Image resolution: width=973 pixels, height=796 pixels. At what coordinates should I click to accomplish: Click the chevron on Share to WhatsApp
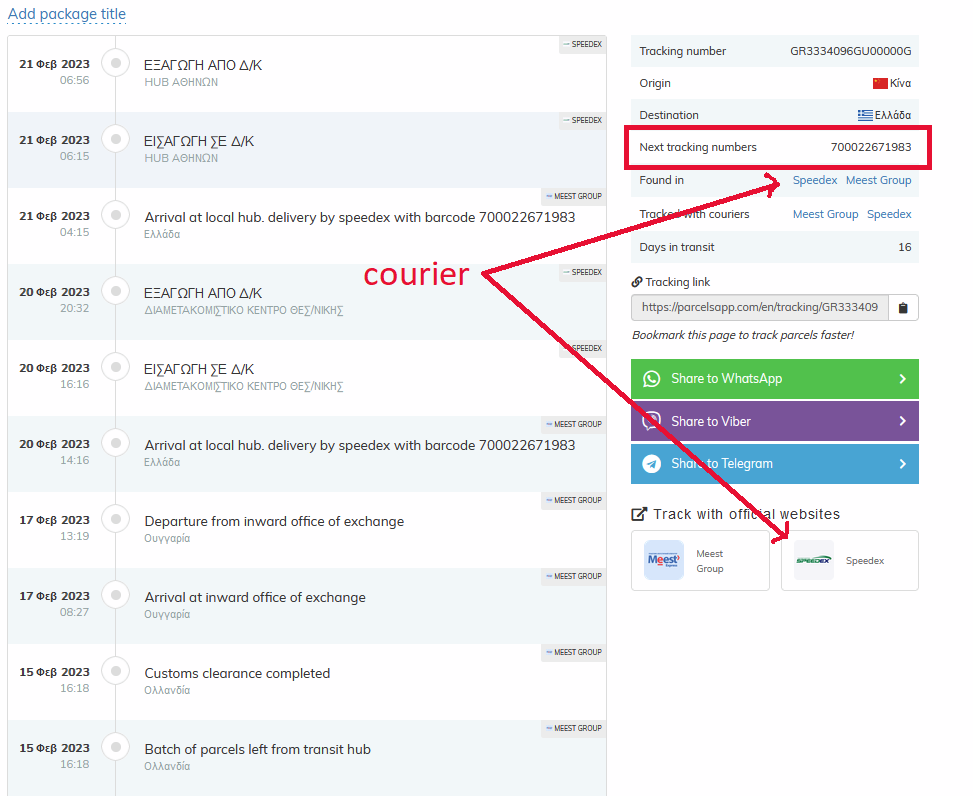point(903,379)
